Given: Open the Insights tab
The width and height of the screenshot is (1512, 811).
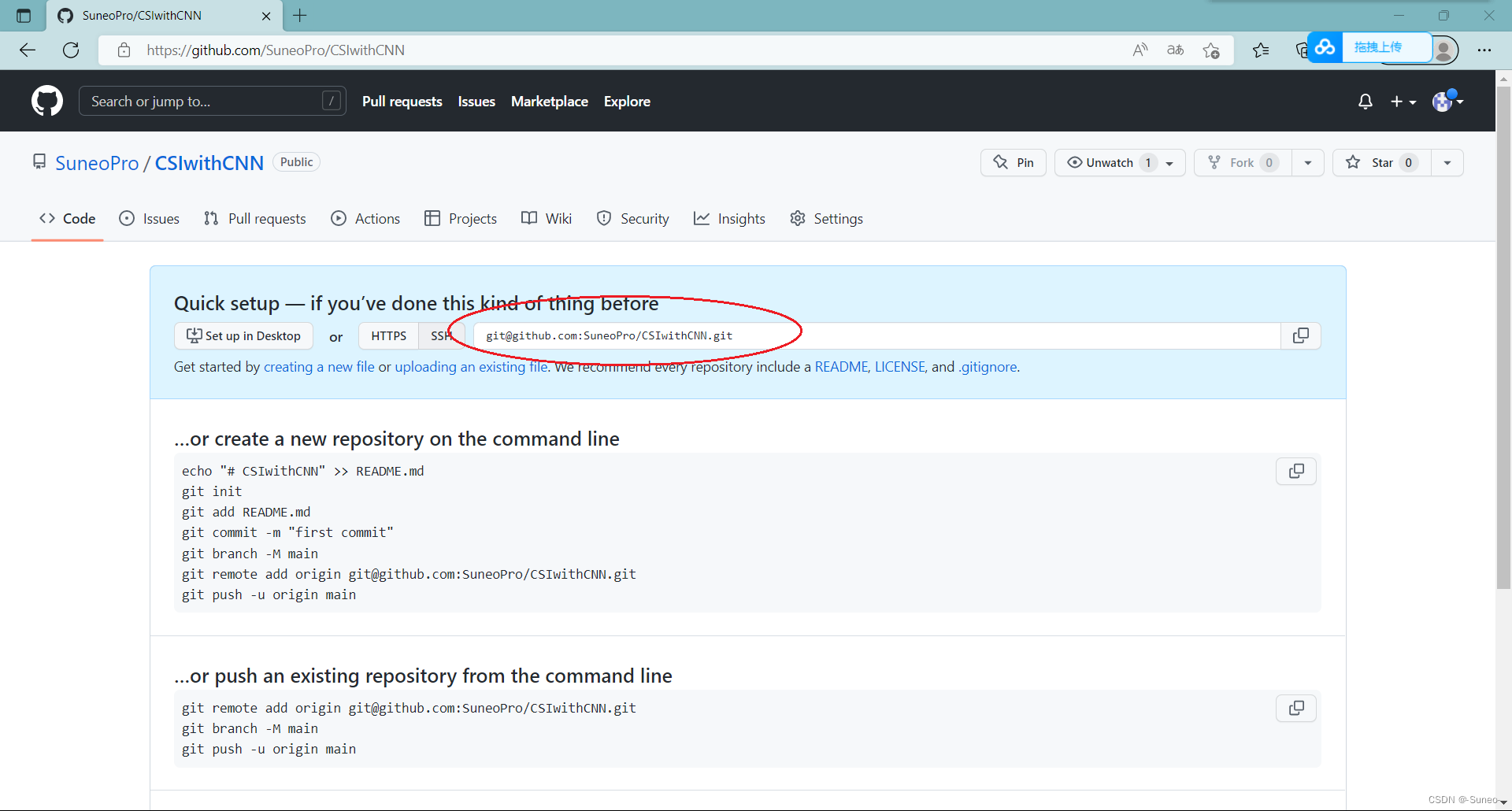Looking at the screenshot, I should (729, 218).
